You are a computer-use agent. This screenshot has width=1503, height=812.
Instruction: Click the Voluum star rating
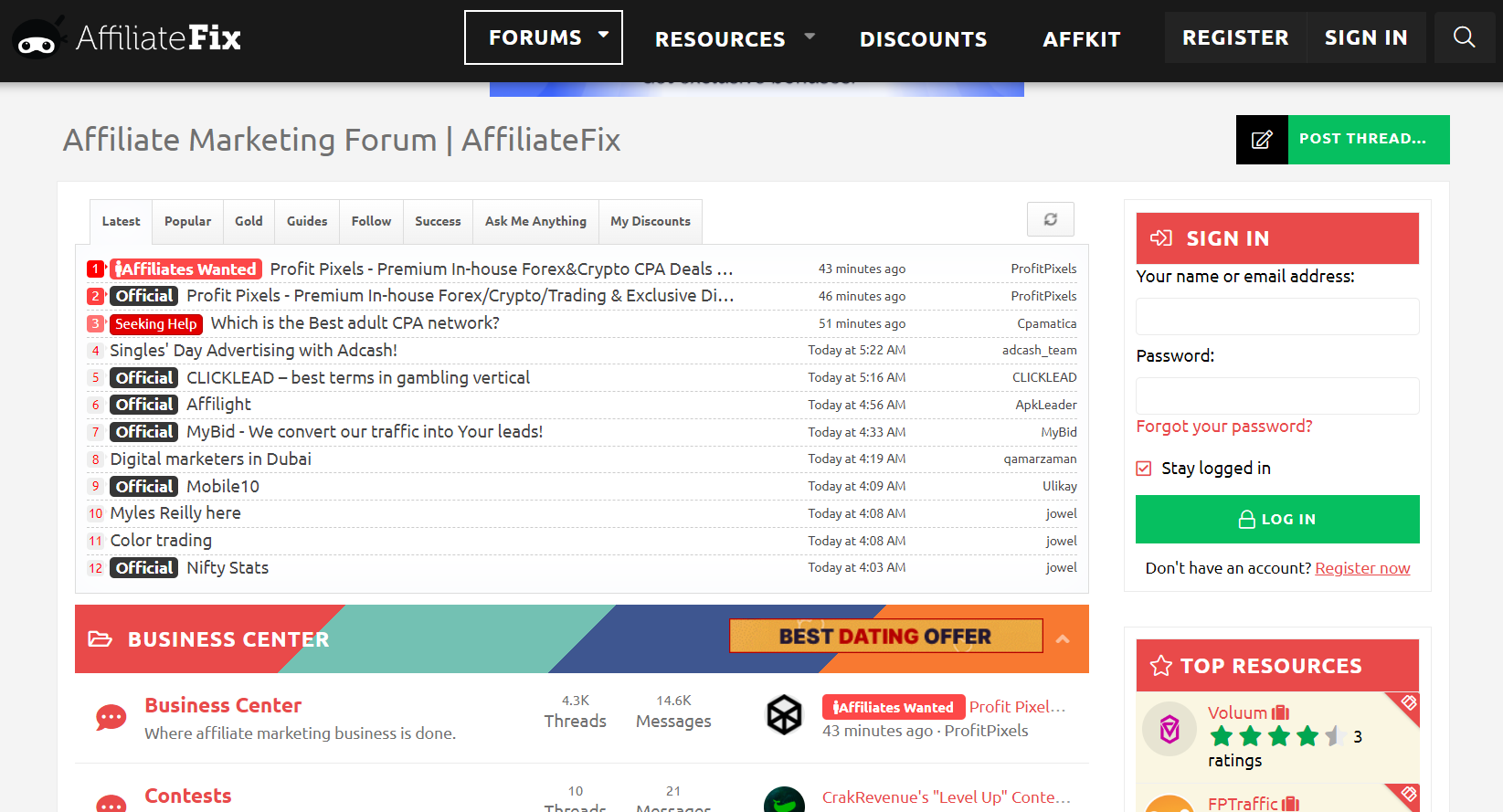pos(1275,736)
